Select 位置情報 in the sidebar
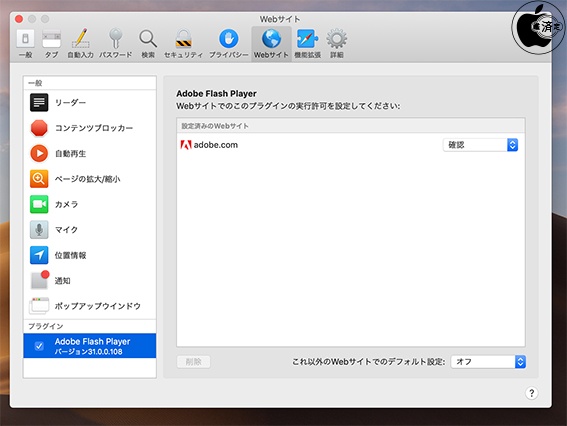The width and height of the screenshot is (567, 426). click(x=90, y=255)
